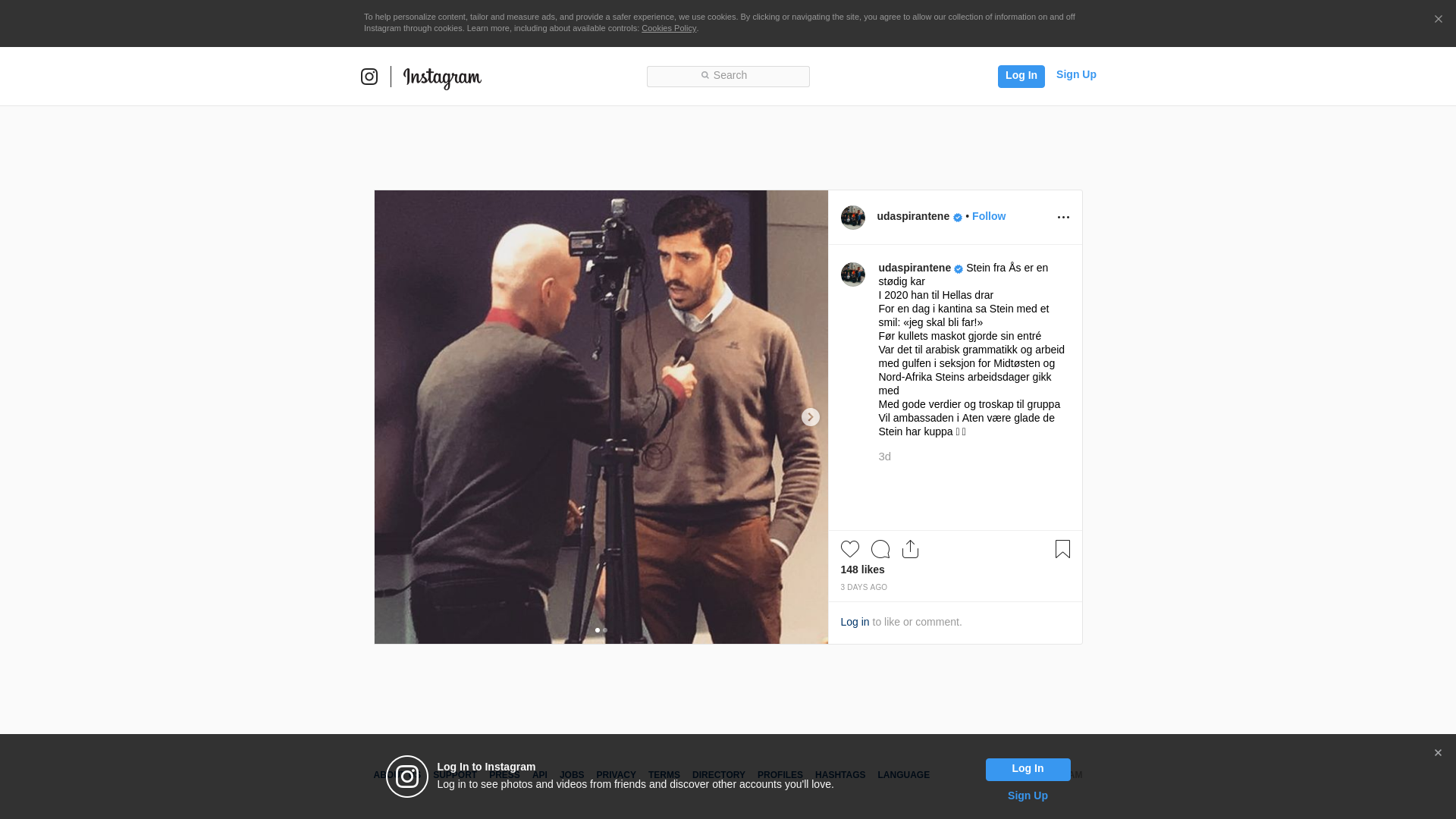Open comments with speech bubble icon
Viewport: 1456px width, 819px height.
click(880, 549)
